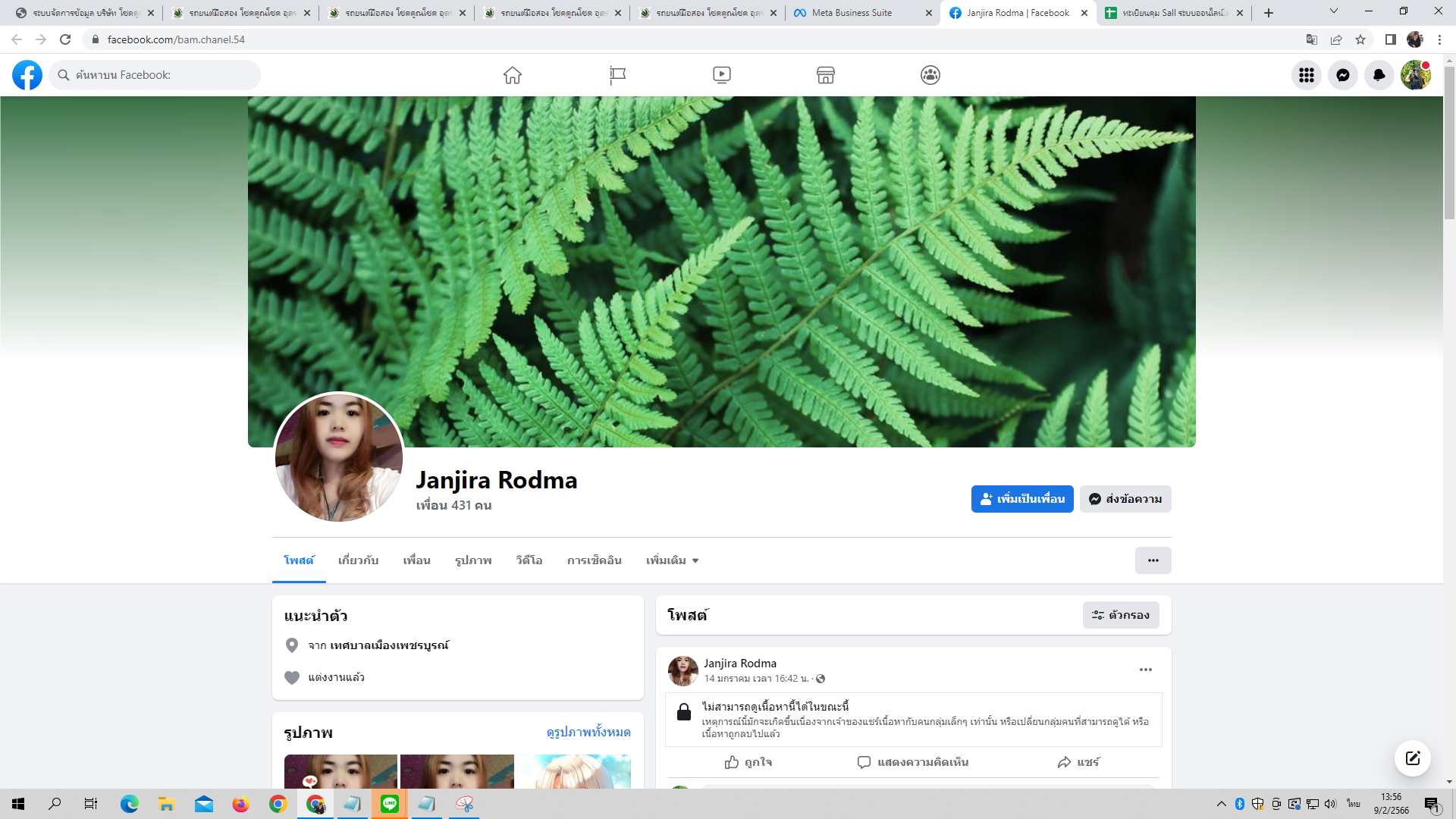Screen dimensions: 1456x819
Task: Go to Facebook Home feed icon
Action: point(513,75)
